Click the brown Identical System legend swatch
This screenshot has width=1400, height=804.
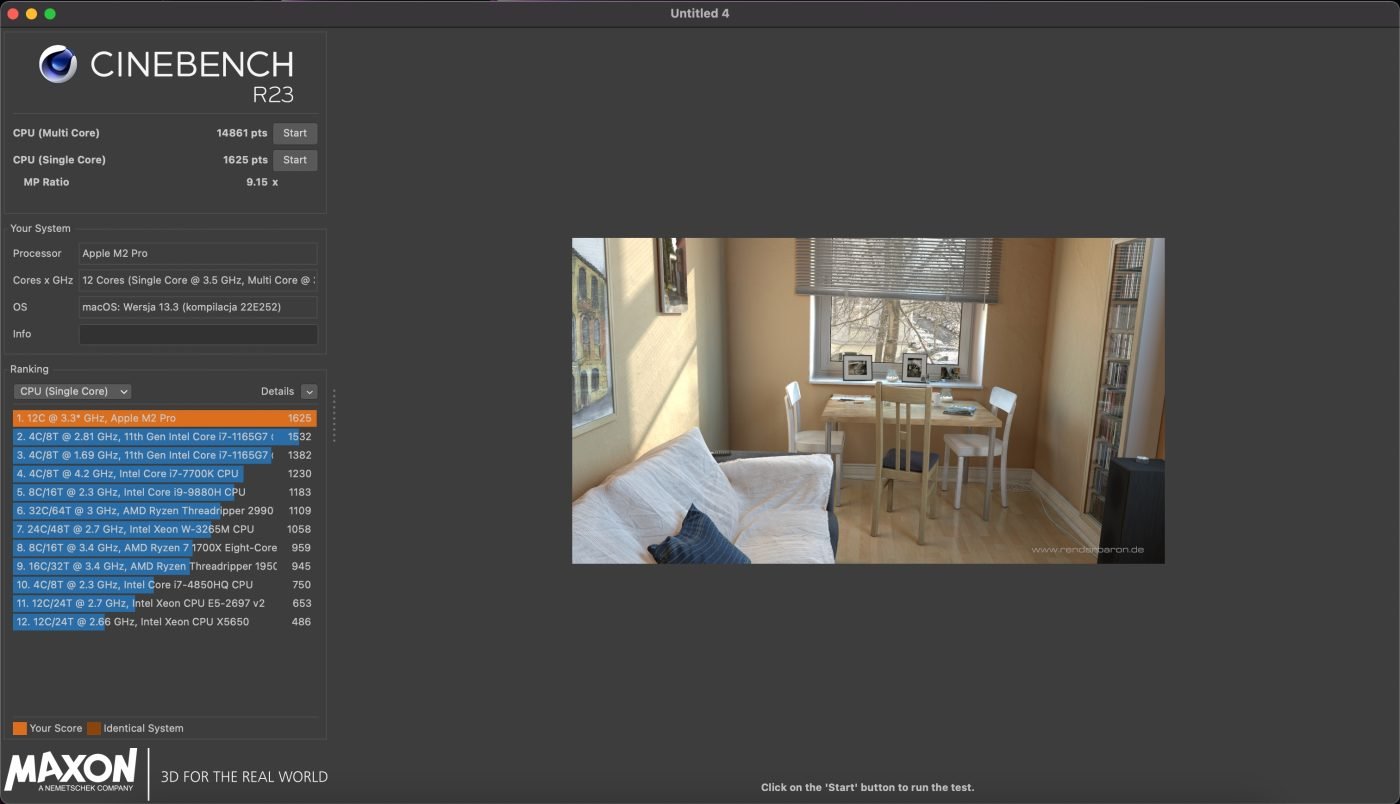click(x=94, y=728)
